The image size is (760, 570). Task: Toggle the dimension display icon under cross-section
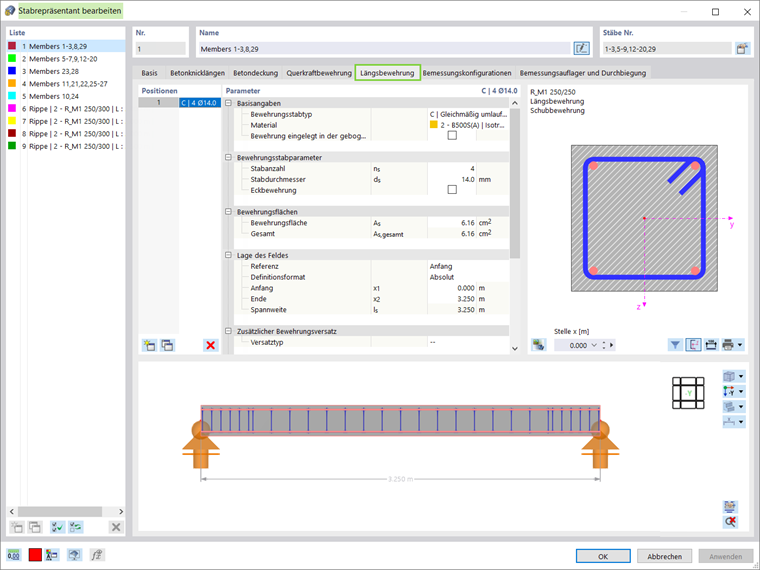[693, 345]
